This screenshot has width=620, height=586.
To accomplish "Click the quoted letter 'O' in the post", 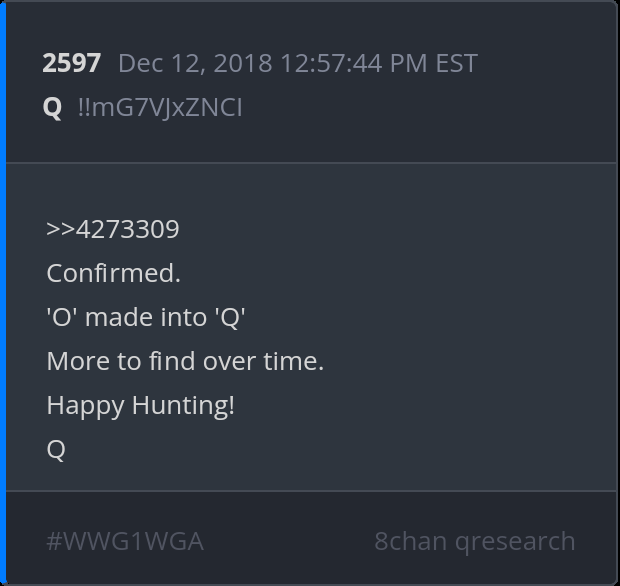I will pos(58,317).
